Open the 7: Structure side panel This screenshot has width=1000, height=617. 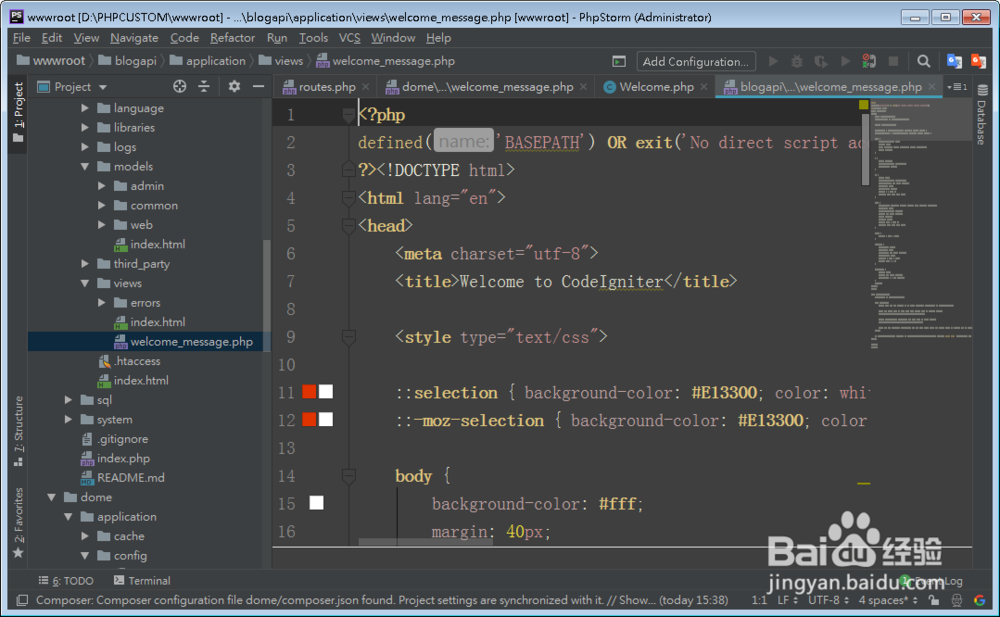pos(18,431)
